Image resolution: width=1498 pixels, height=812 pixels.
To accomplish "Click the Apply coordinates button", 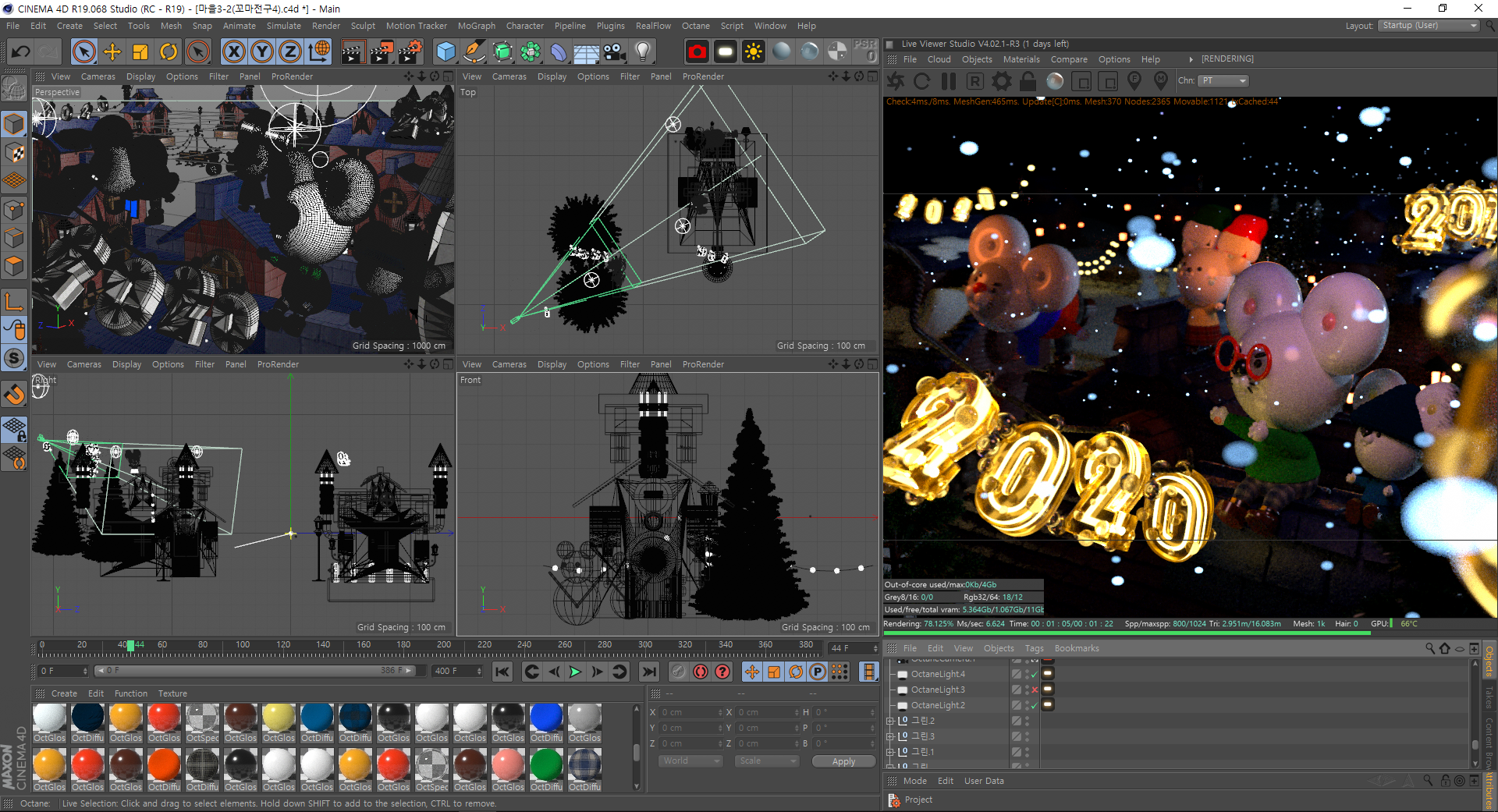I will point(843,761).
